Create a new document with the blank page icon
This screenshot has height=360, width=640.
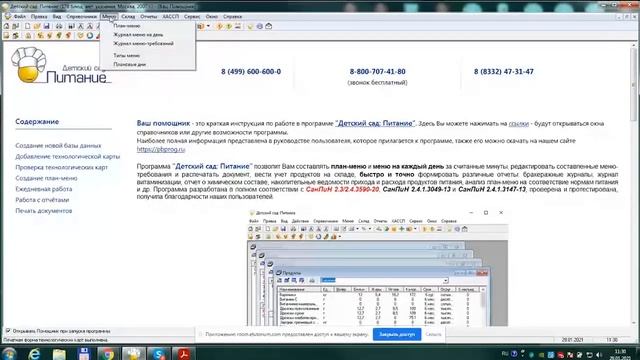27,26
